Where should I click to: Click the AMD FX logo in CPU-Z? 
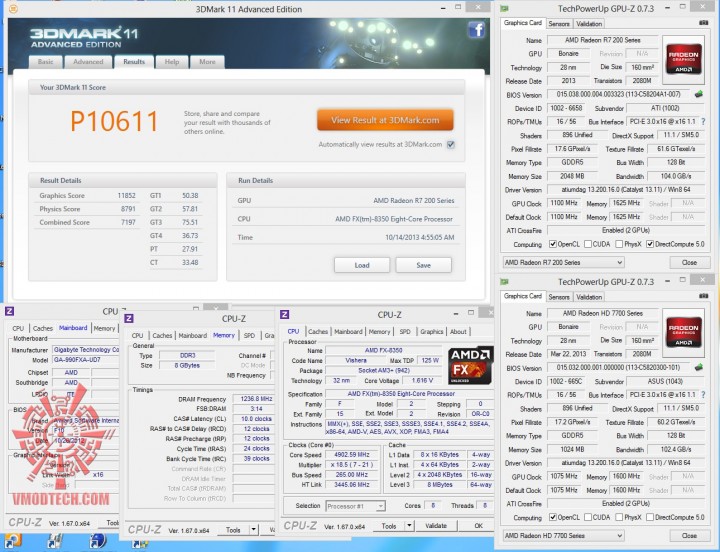pyautogui.click(x=471, y=366)
